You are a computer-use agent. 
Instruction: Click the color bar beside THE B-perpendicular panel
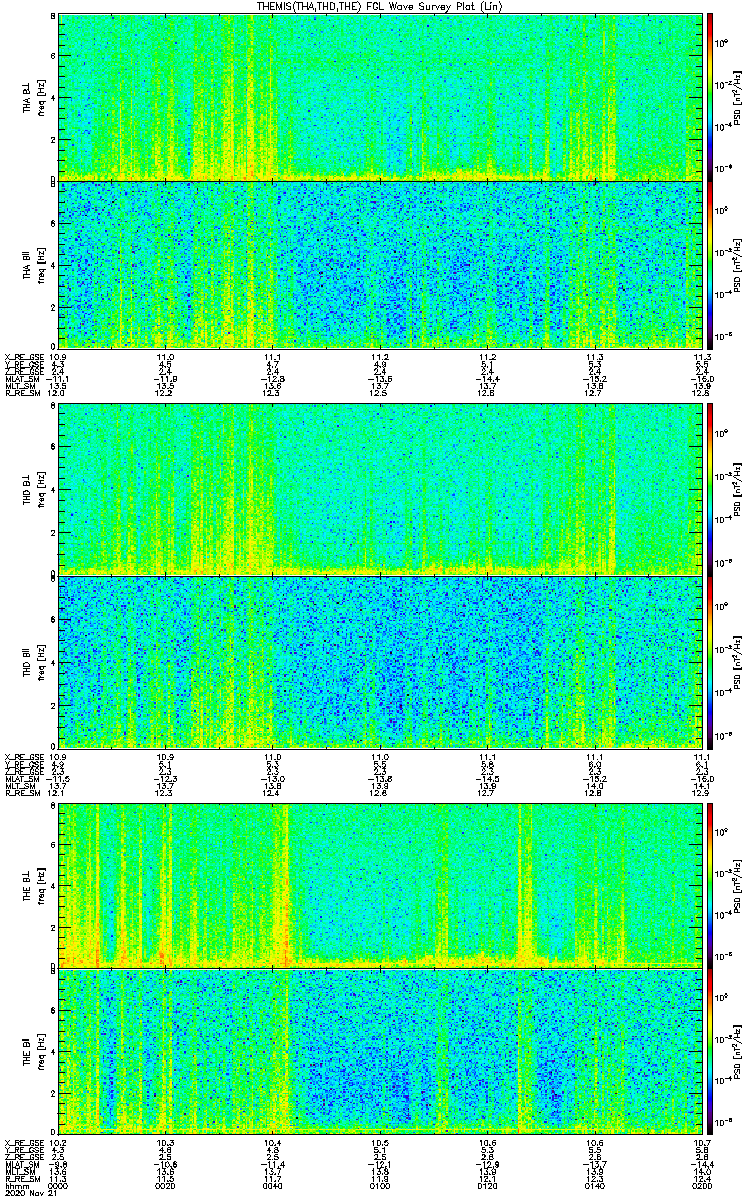pos(710,884)
